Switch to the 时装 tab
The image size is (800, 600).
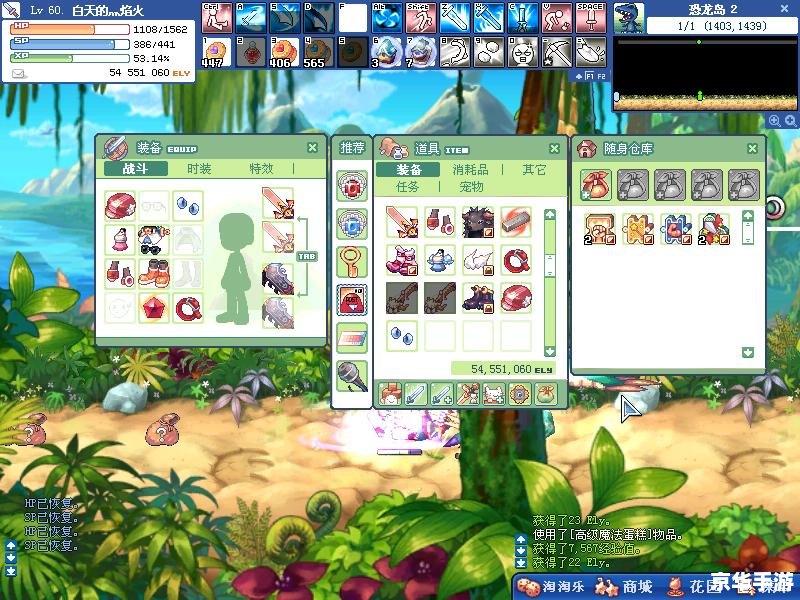(x=199, y=169)
